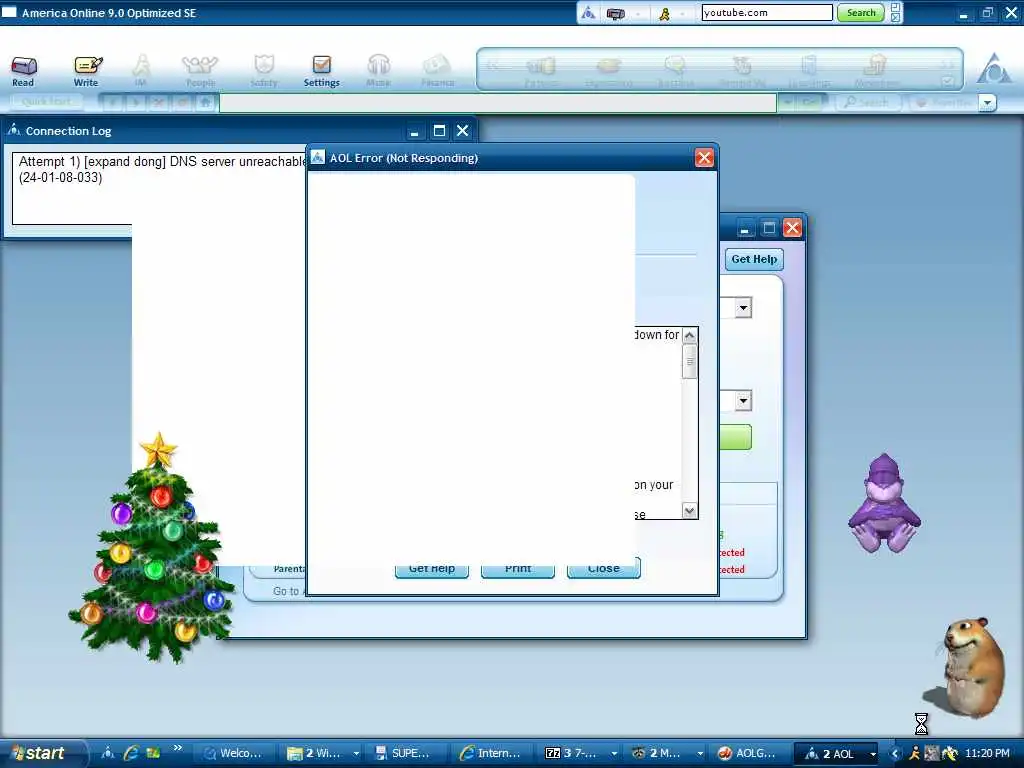Open the People toolbar icon
The image size is (1024, 768).
(200, 71)
